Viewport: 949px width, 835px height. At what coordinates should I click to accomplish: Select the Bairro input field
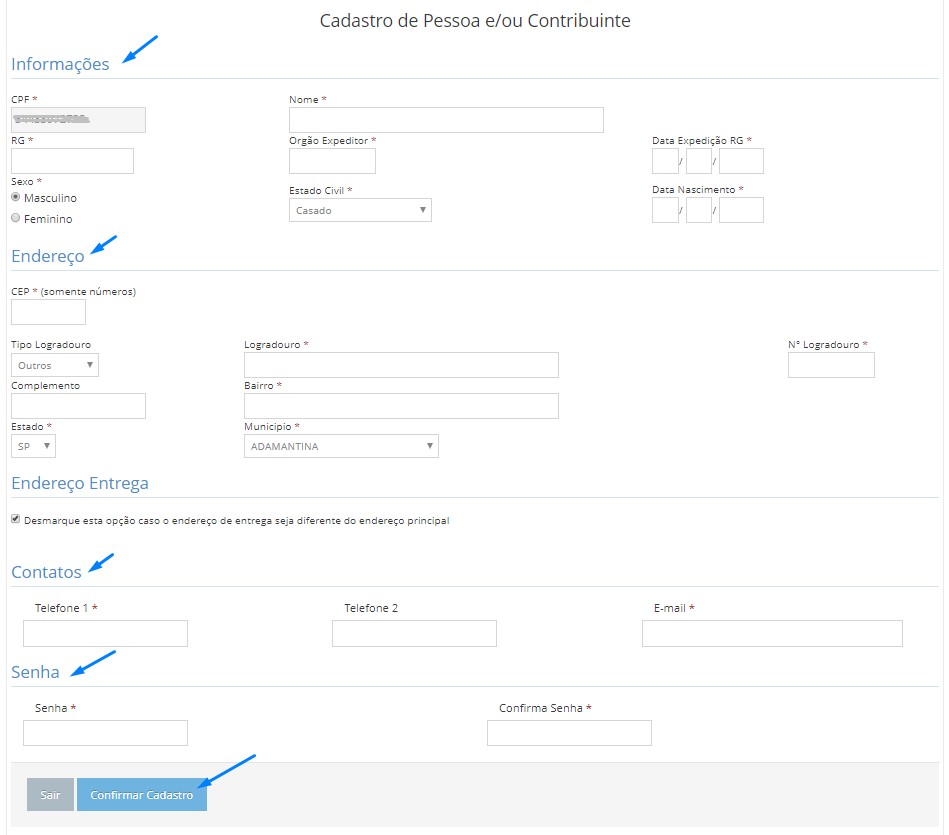[x=401, y=405]
